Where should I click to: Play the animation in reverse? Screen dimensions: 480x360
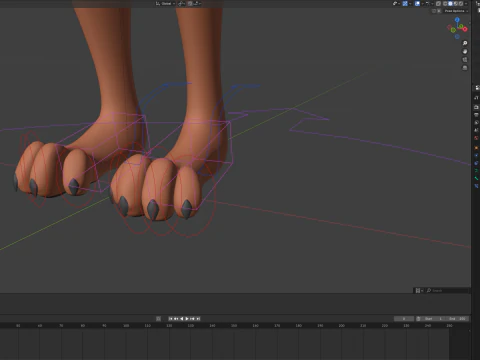click(x=182, y=319)
